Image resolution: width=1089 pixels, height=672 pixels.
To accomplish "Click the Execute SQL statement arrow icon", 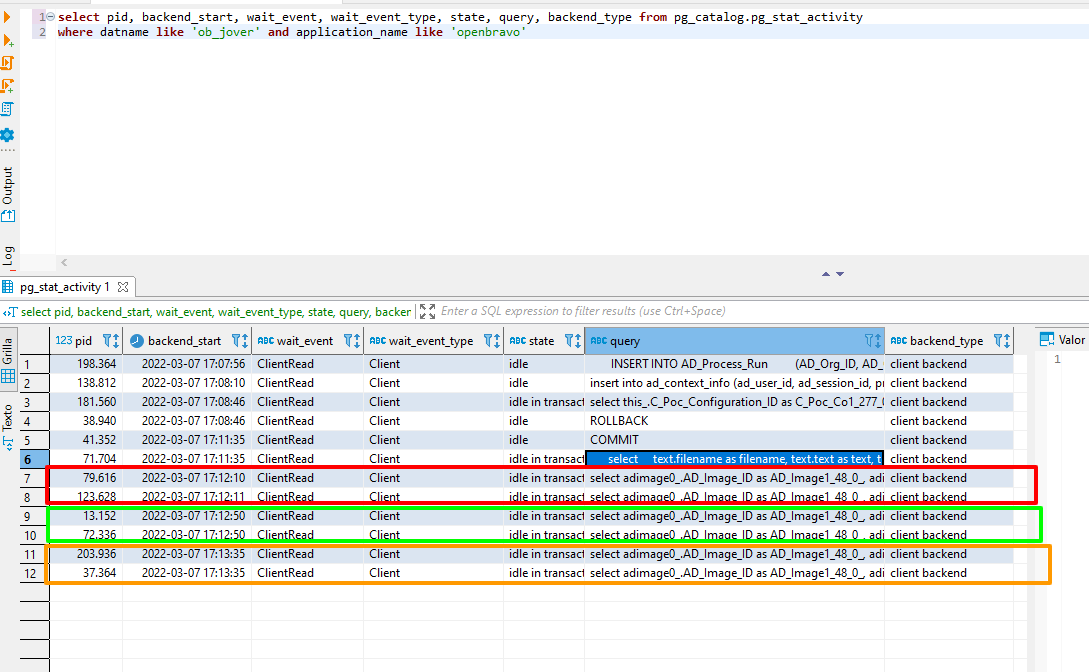I will coord(8,17).
